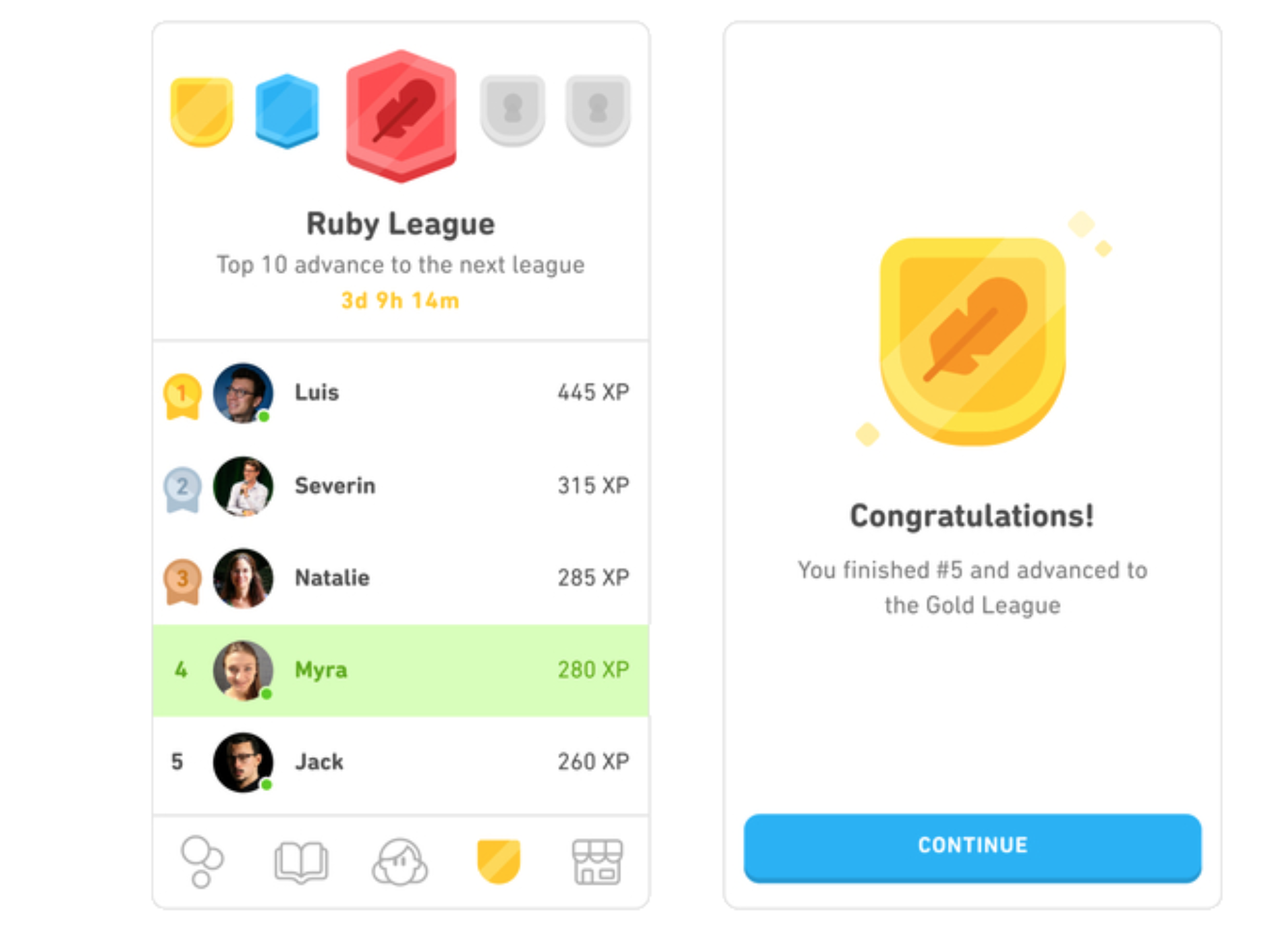
Task: Click on Natalie's profile picture
Action: coord(243,579)
